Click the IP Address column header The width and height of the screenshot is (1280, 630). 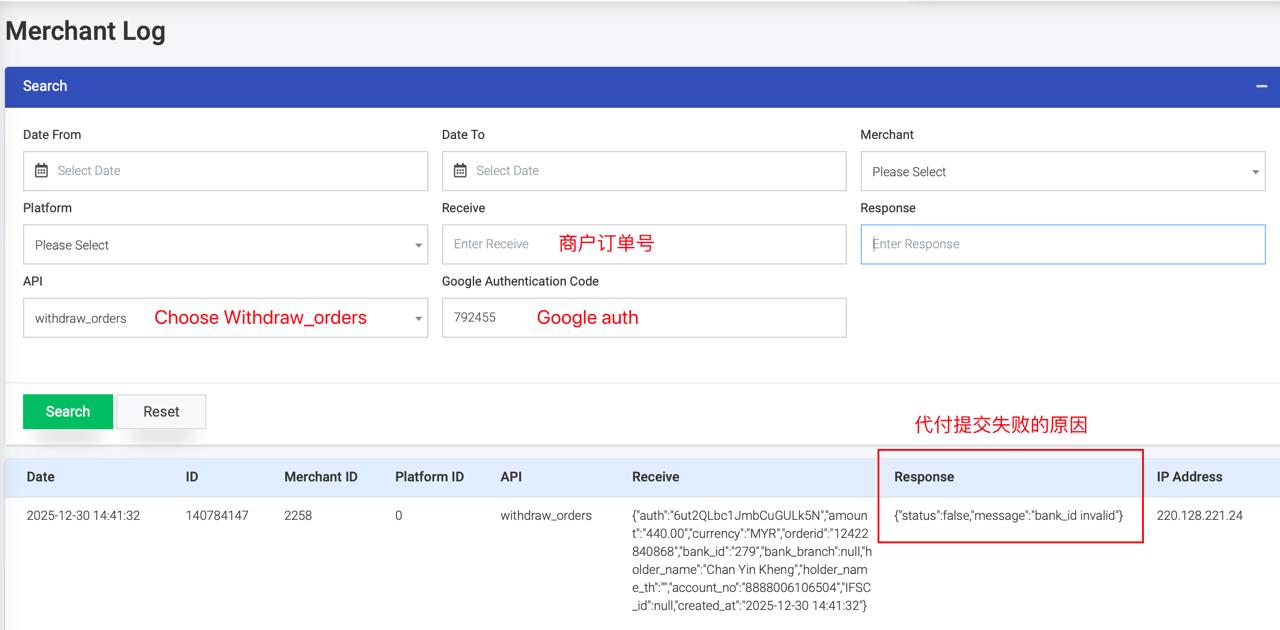[x=1189, y=477]
